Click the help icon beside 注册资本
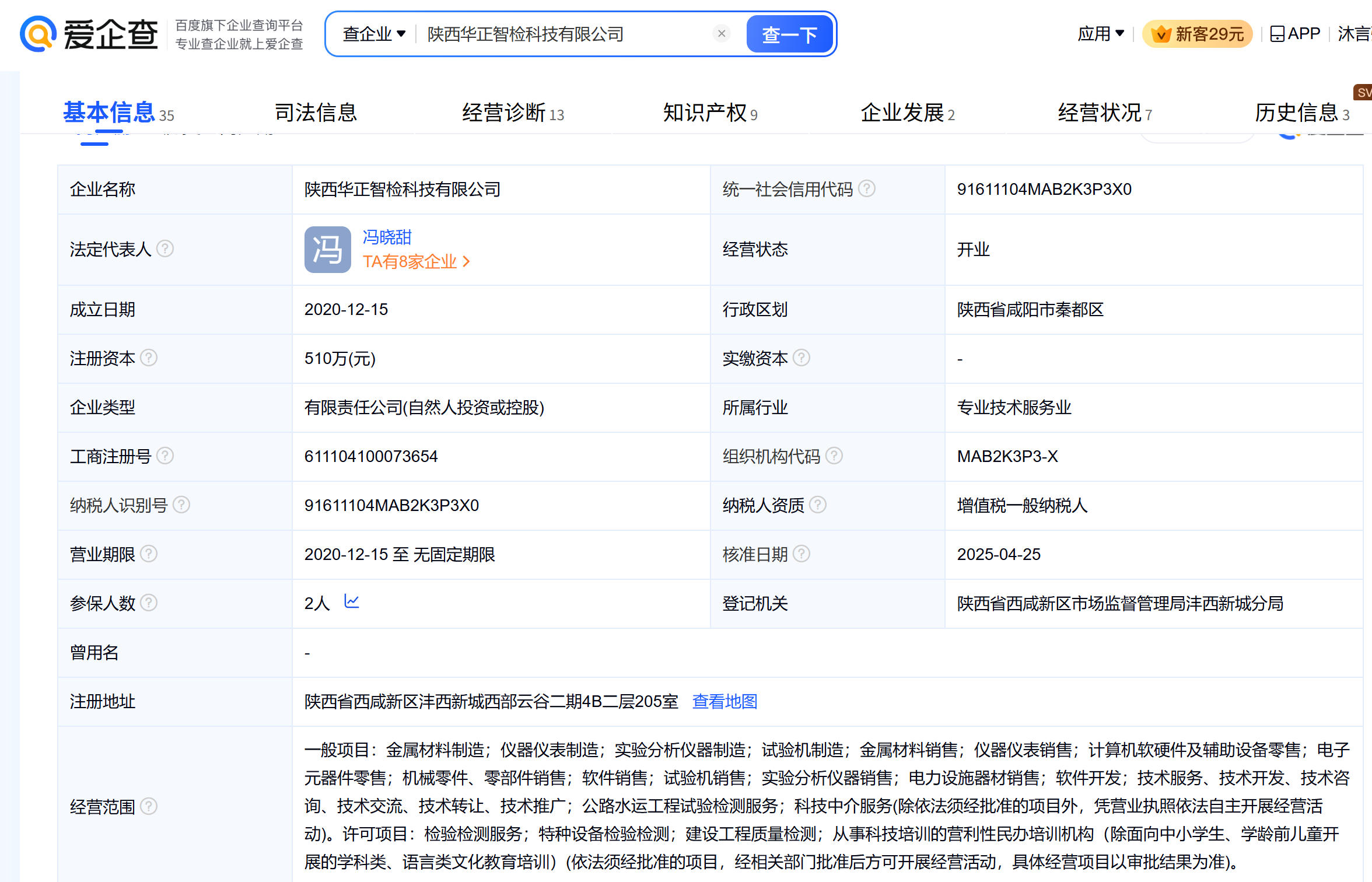1372x882 pixels. pos(149,358)
